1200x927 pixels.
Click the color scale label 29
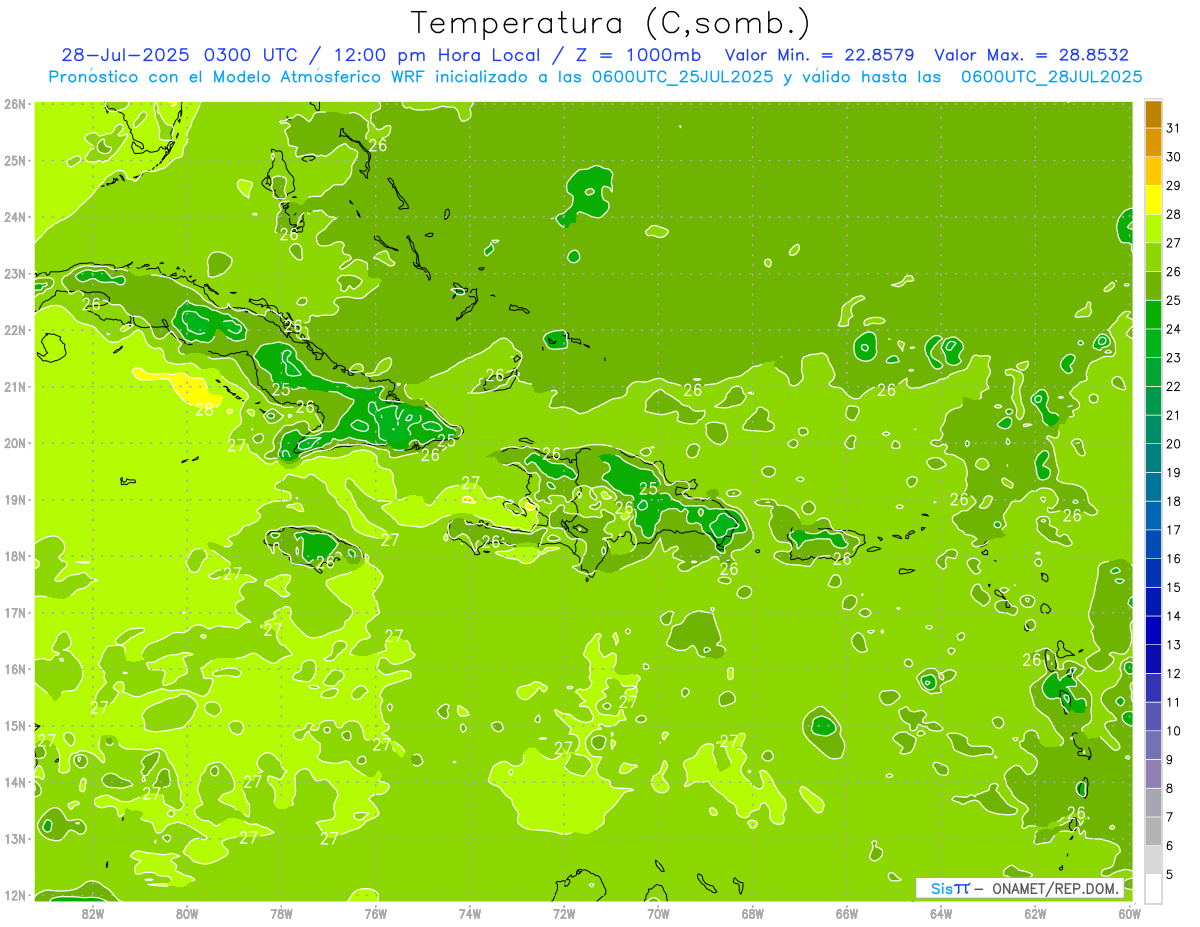1174,185
